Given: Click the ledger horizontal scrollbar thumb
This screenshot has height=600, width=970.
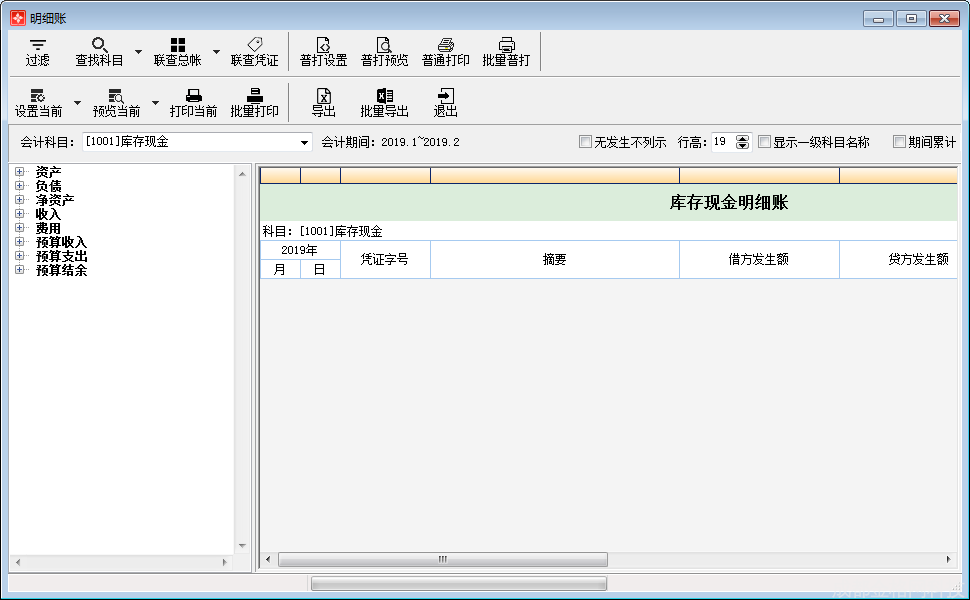Looking at the screenshot, I should [x=442, y=560].
